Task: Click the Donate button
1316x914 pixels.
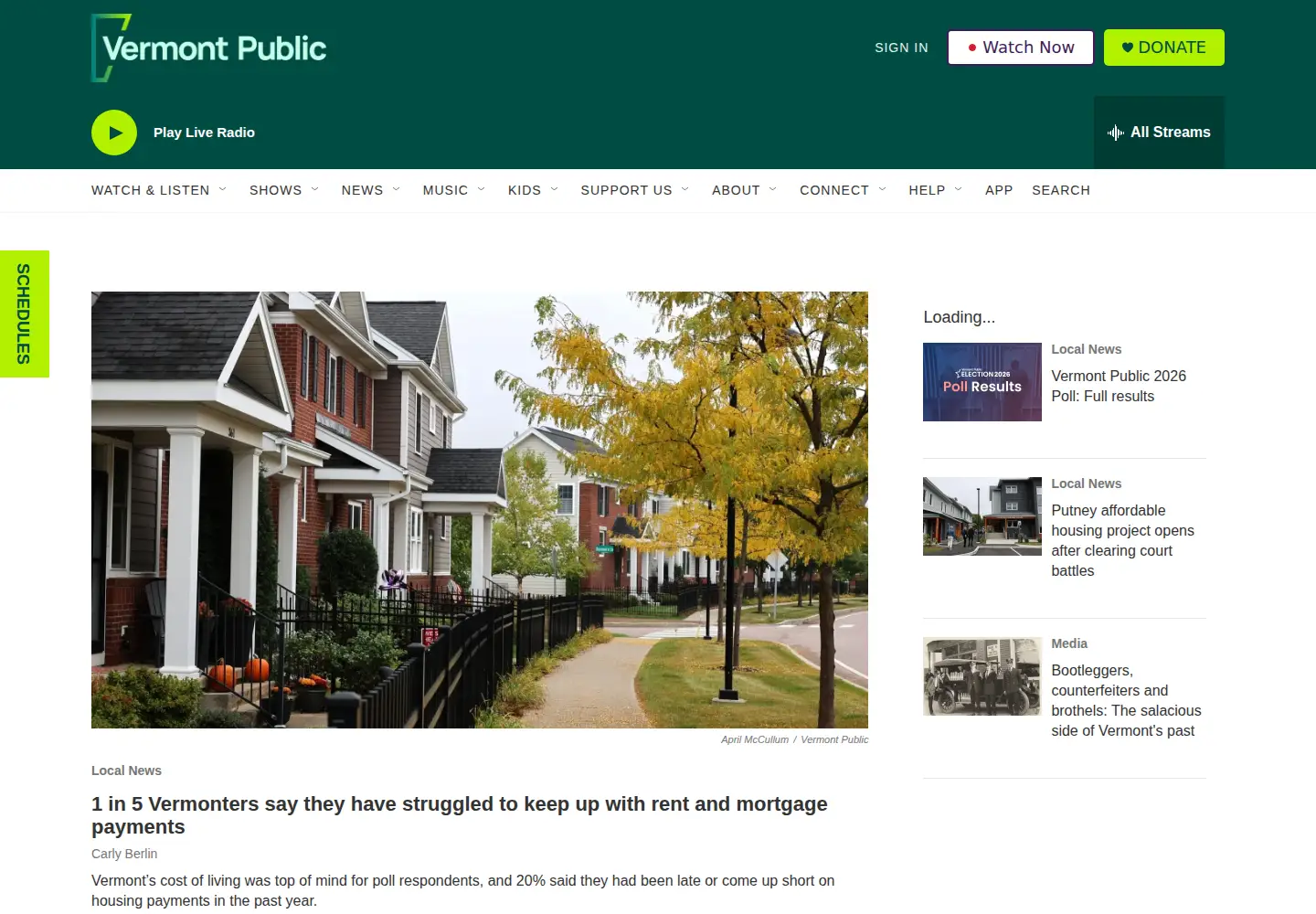Action: coord(1164,48)
